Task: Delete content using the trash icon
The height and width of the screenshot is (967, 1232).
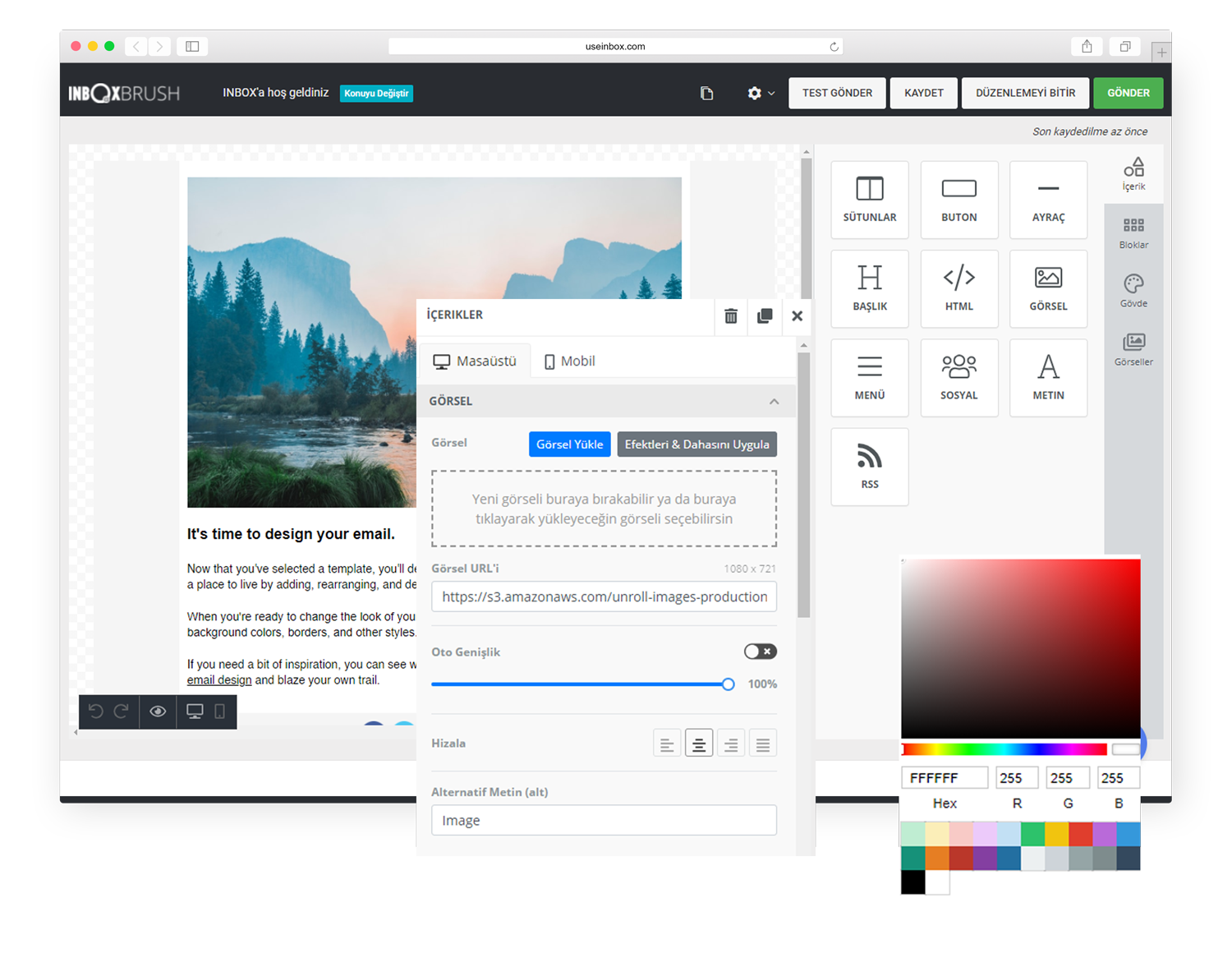Action: (x=730, y=315)
